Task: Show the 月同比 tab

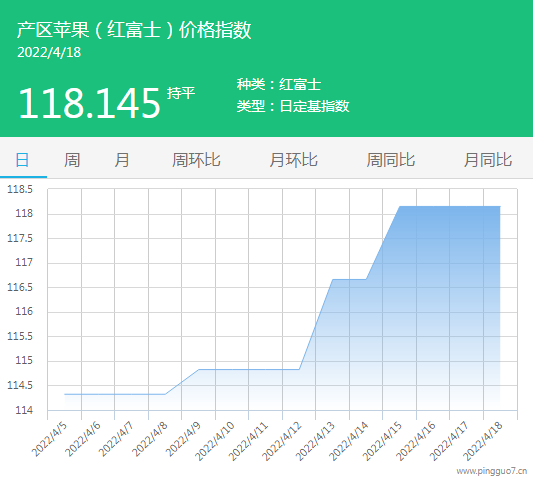Action: [488, 160]
